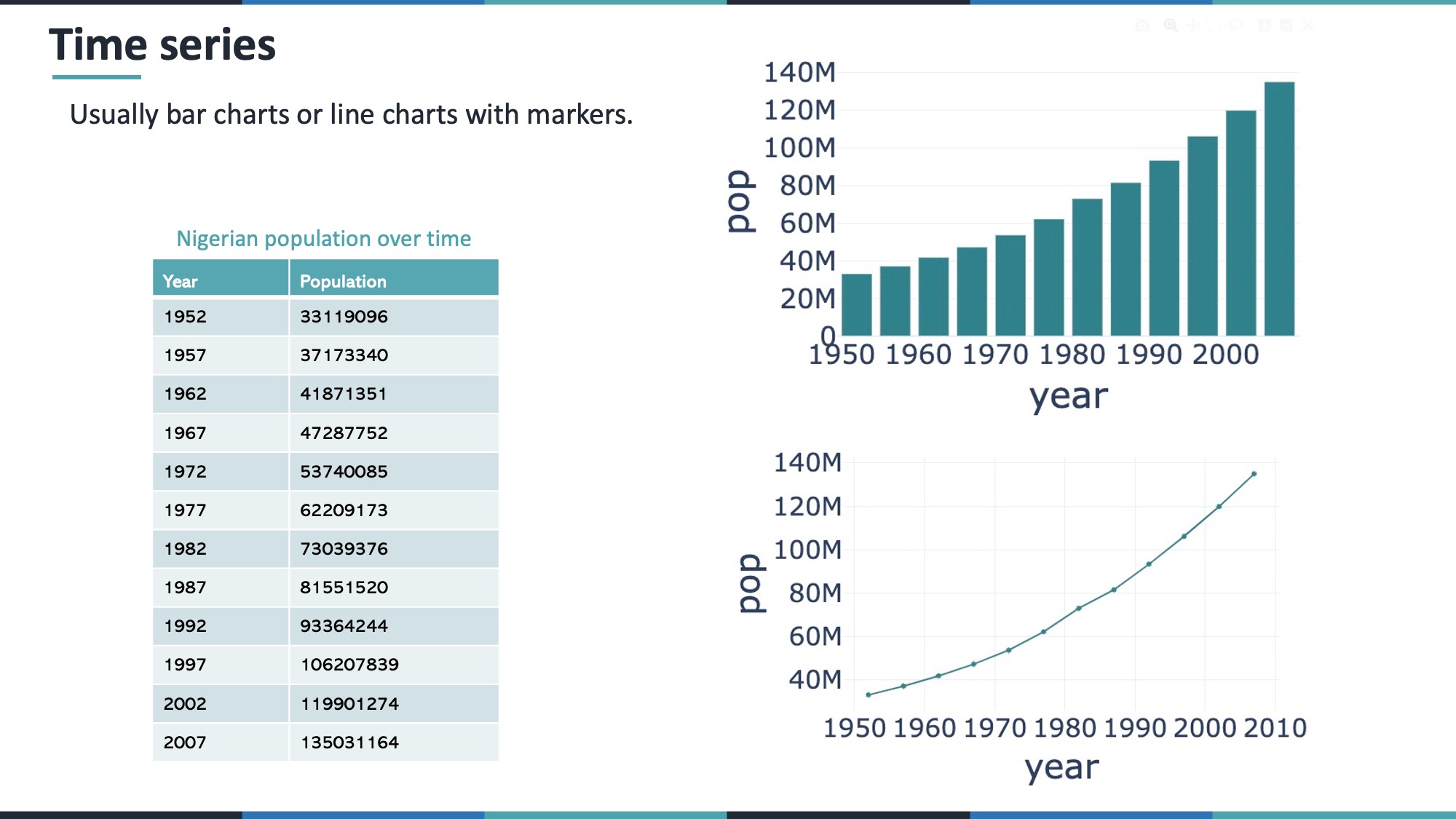Click the 2010 tick label on line chart
The height and width of the screenshot is (819, 1456).
(x=1275, y=728)
